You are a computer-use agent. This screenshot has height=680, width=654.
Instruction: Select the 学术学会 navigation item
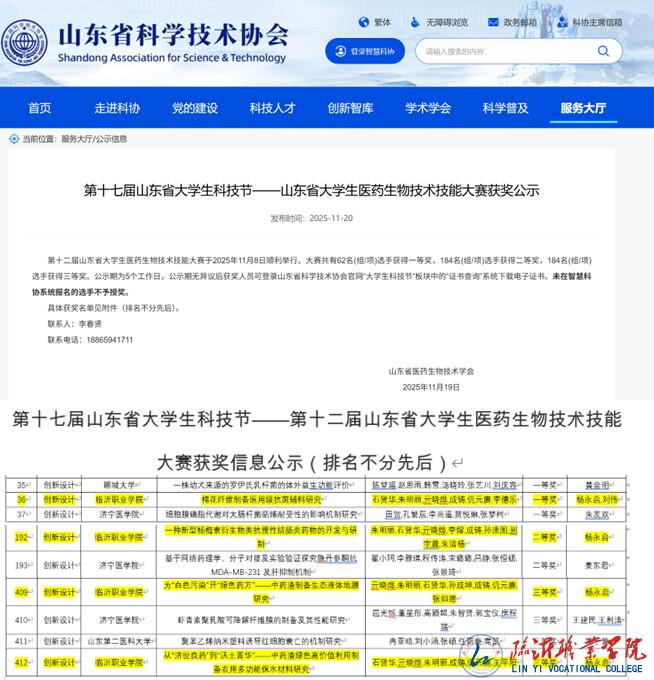(428, 108)
